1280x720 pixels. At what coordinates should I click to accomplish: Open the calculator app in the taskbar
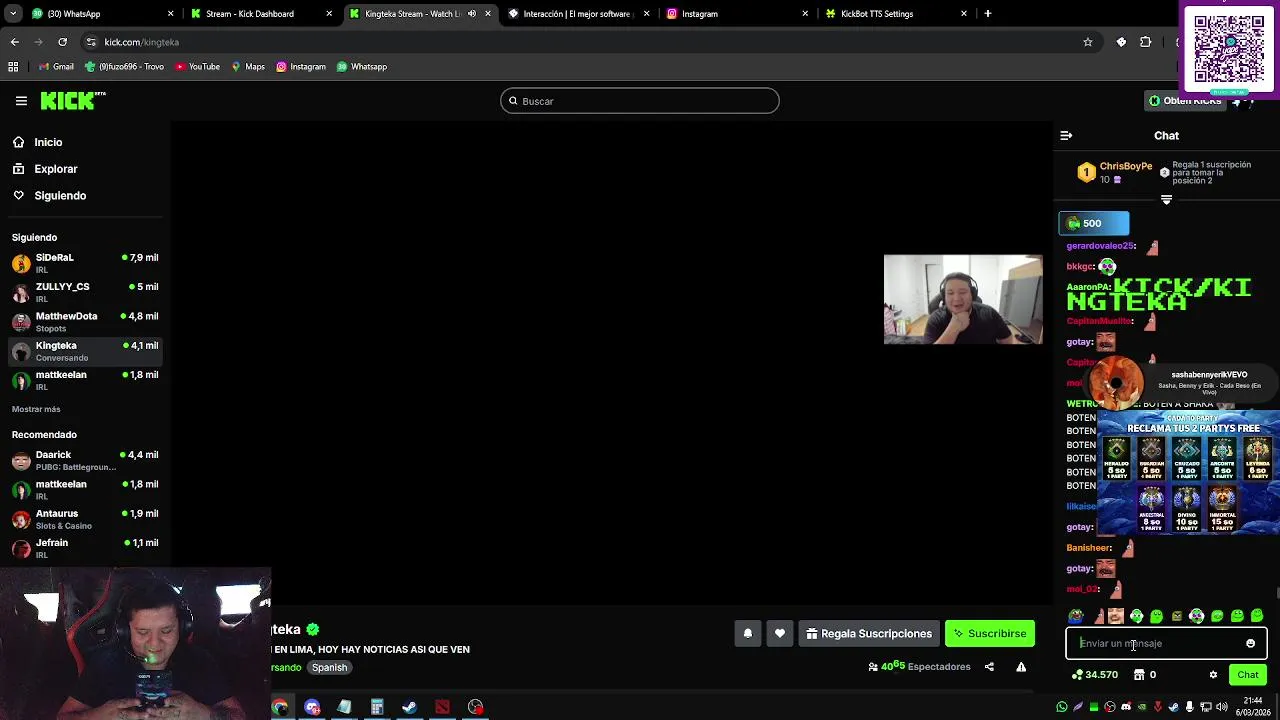[x=377, y=707]
